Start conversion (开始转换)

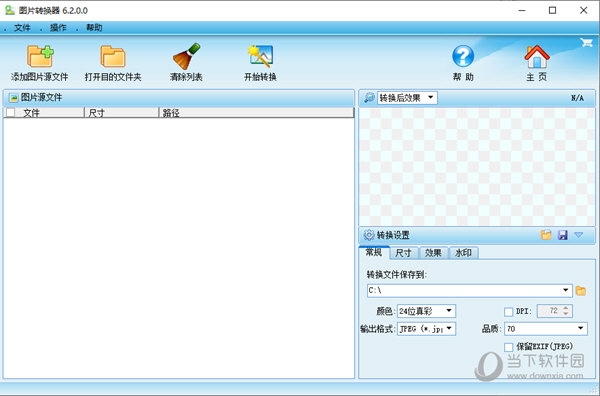coord(260,57)
